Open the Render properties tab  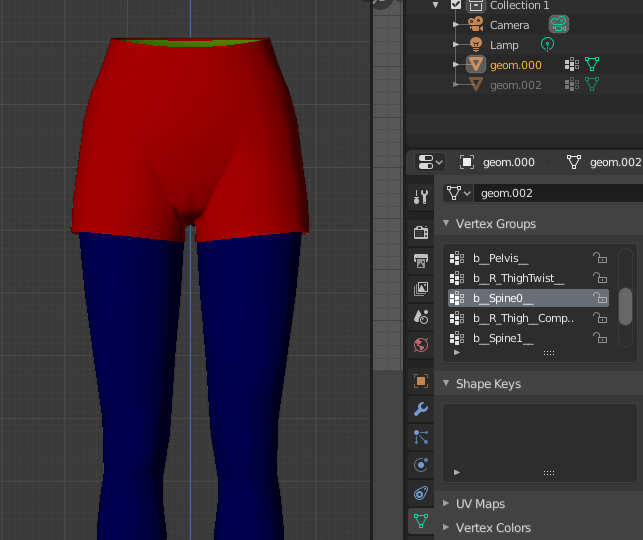click(421, 232)
